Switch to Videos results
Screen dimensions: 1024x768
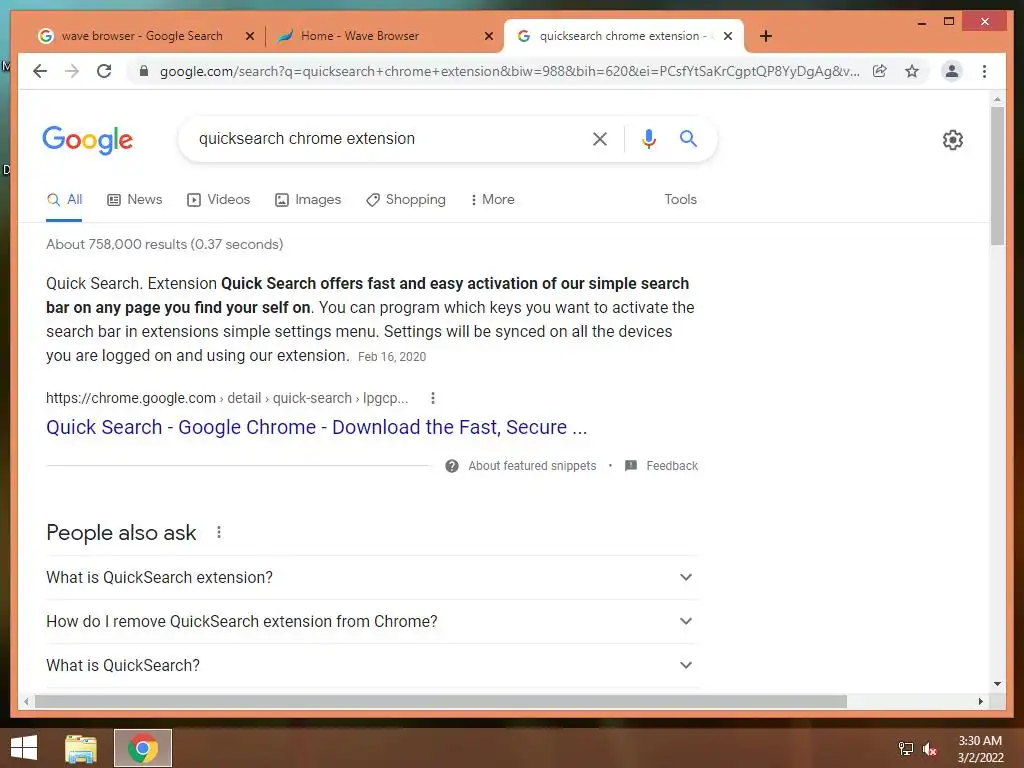(x=219, y=200)
